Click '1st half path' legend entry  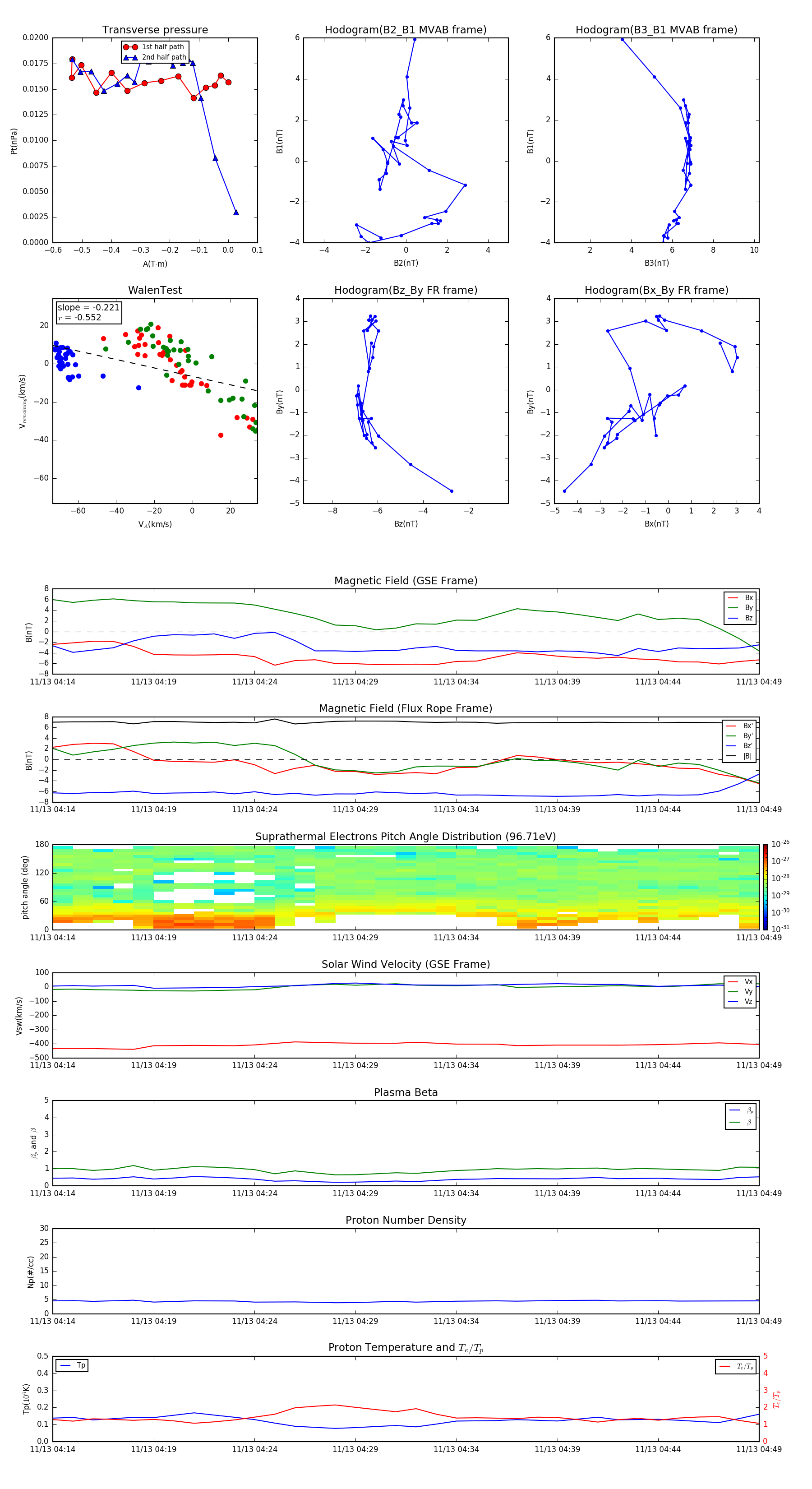154,47
